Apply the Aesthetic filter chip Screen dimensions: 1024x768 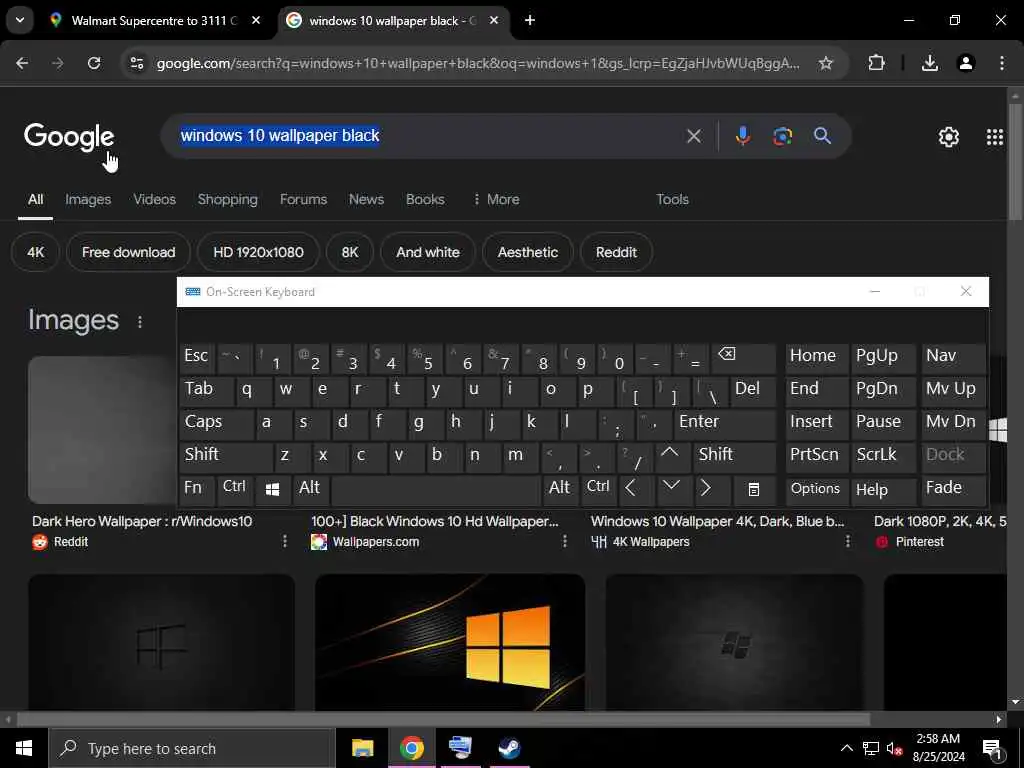click(x=528, y=252)
